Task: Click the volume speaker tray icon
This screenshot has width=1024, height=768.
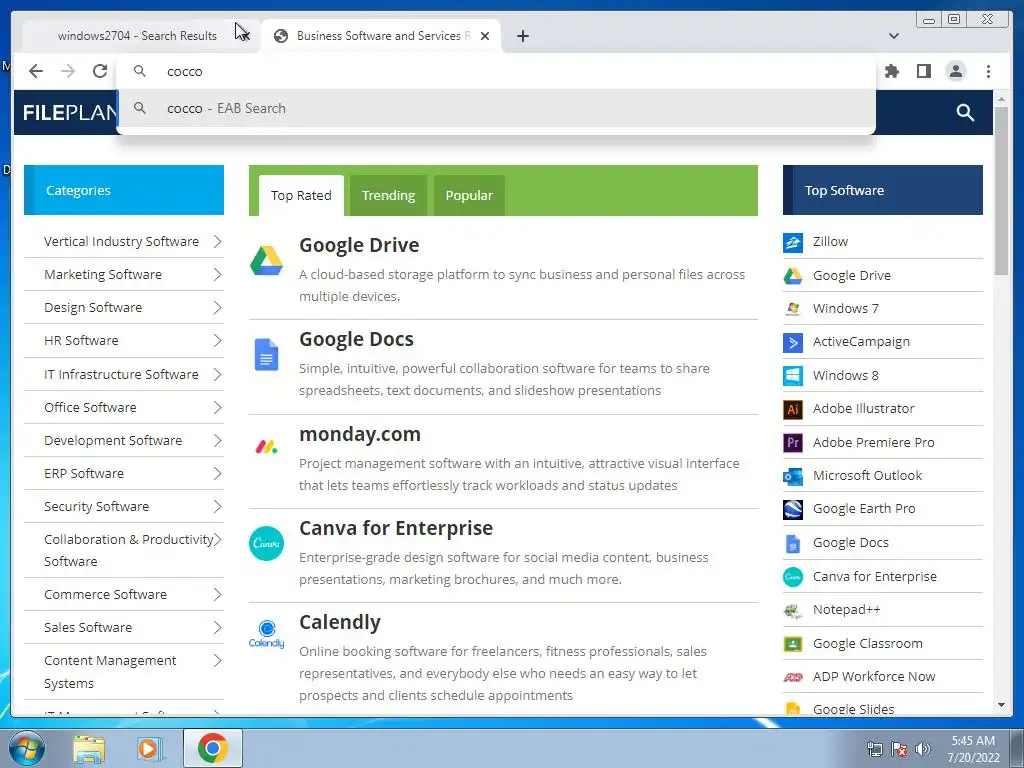Action: point(923,749)
